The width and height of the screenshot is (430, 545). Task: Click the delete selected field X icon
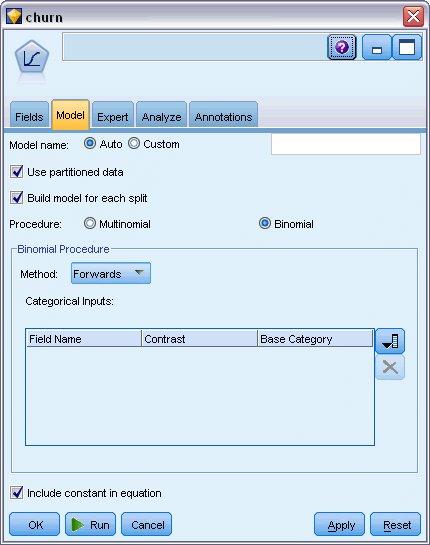(x=390, y=367)
